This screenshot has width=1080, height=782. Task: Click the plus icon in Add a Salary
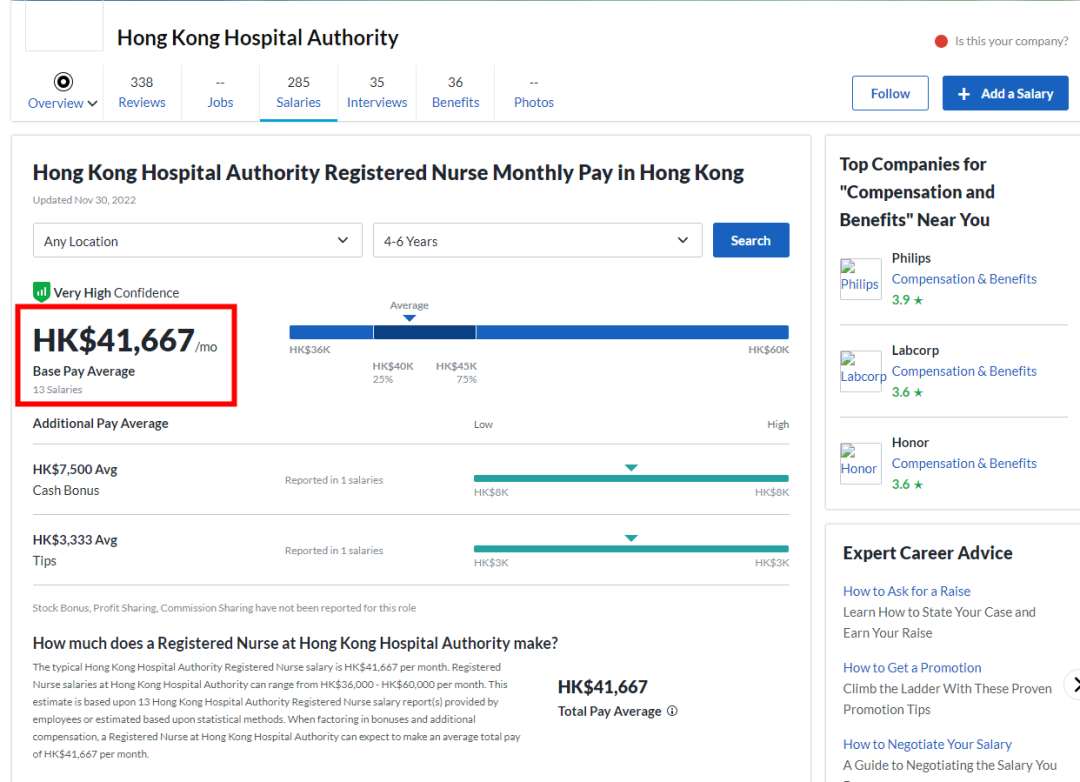[x=964, y=94]
